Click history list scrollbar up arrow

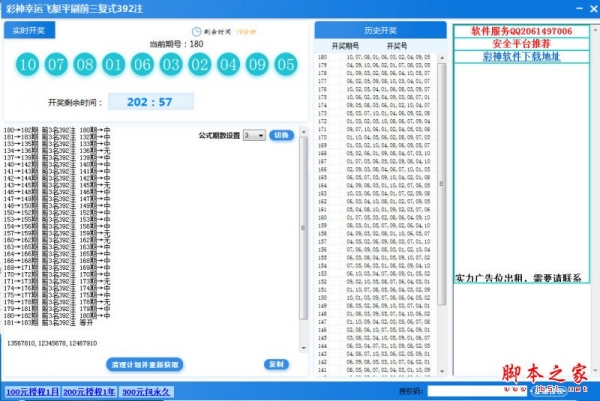click(442, 58)
